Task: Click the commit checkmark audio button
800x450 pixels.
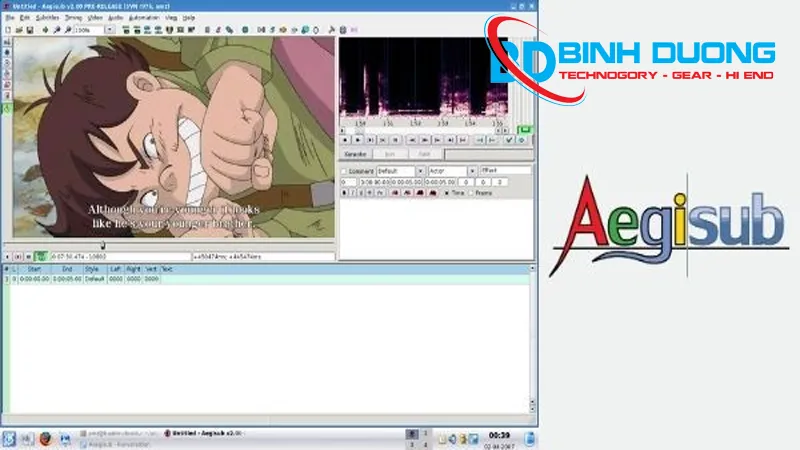Action: click(509, 140)
